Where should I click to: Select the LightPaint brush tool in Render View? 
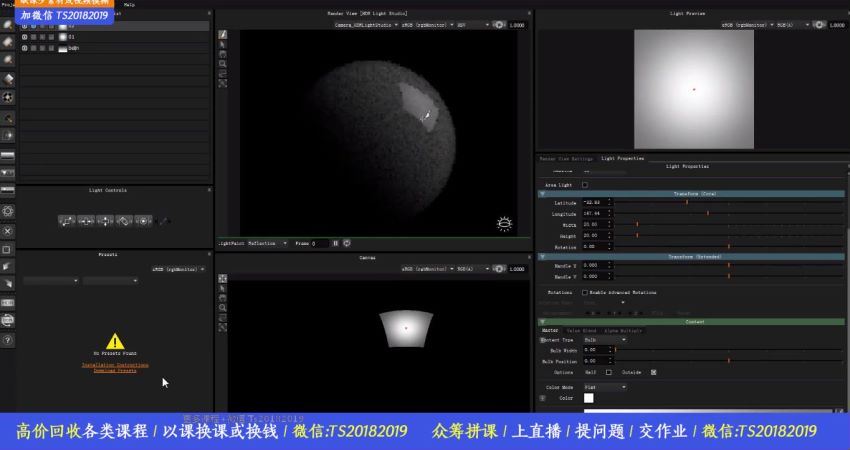[x=223, y=34]
